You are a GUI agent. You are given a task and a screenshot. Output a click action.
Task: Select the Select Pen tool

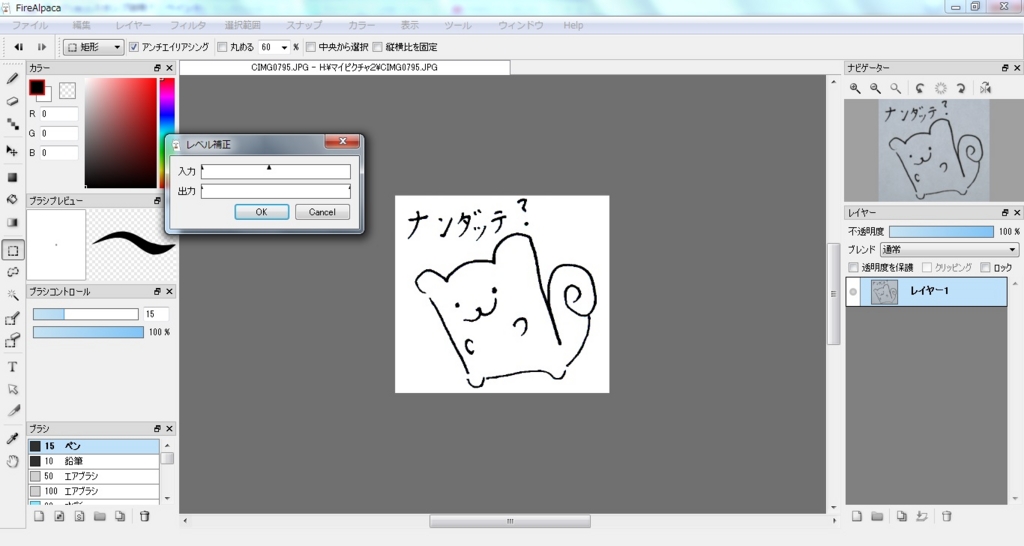click(x=12, y=319)
